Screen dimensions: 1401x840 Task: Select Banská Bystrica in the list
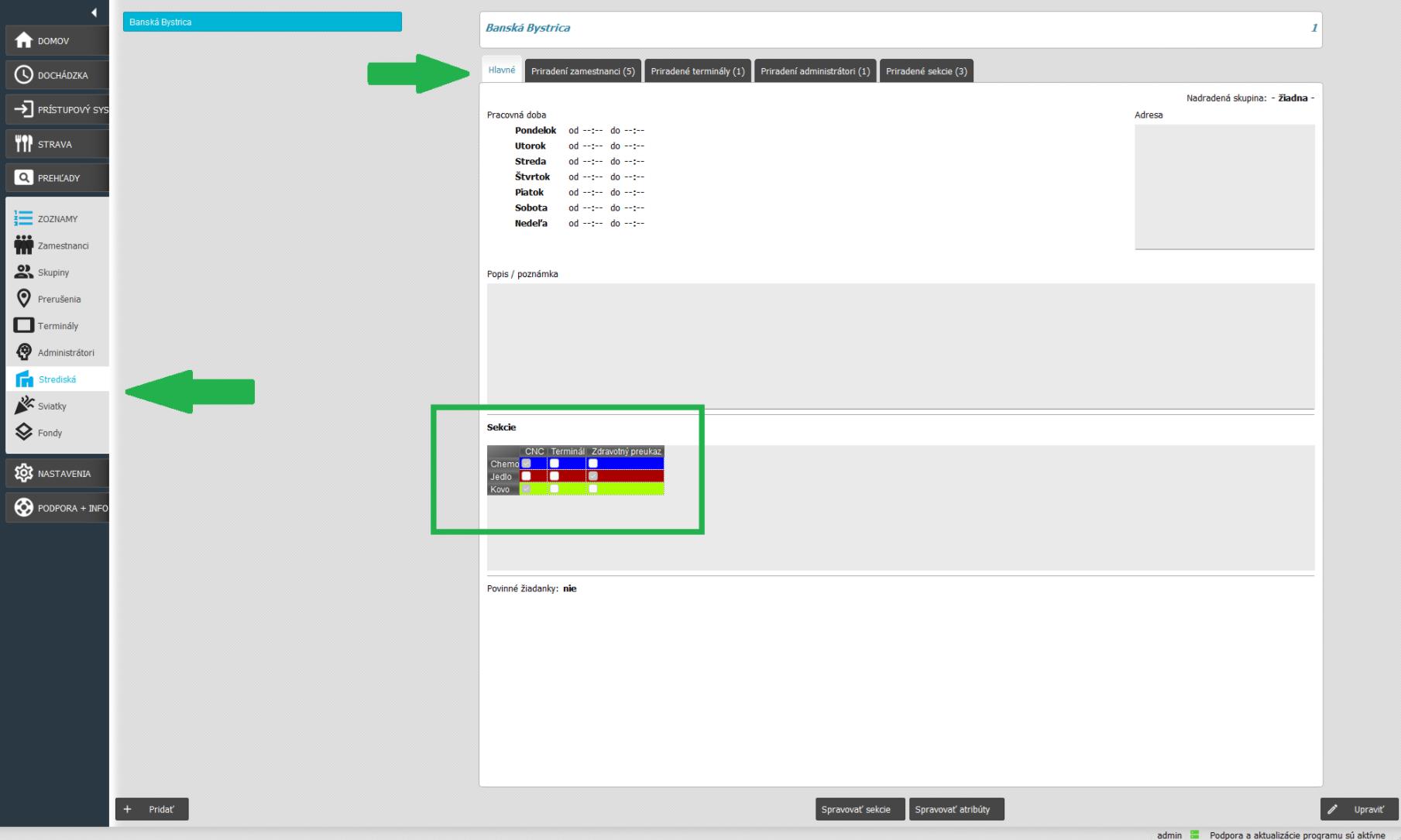pos(262,22)
